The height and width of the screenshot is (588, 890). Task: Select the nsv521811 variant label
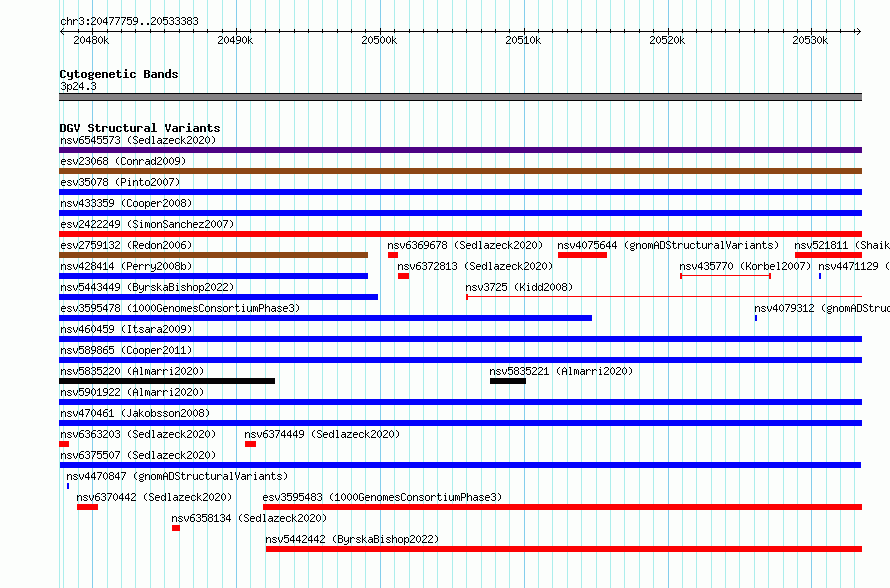[842, 245]
